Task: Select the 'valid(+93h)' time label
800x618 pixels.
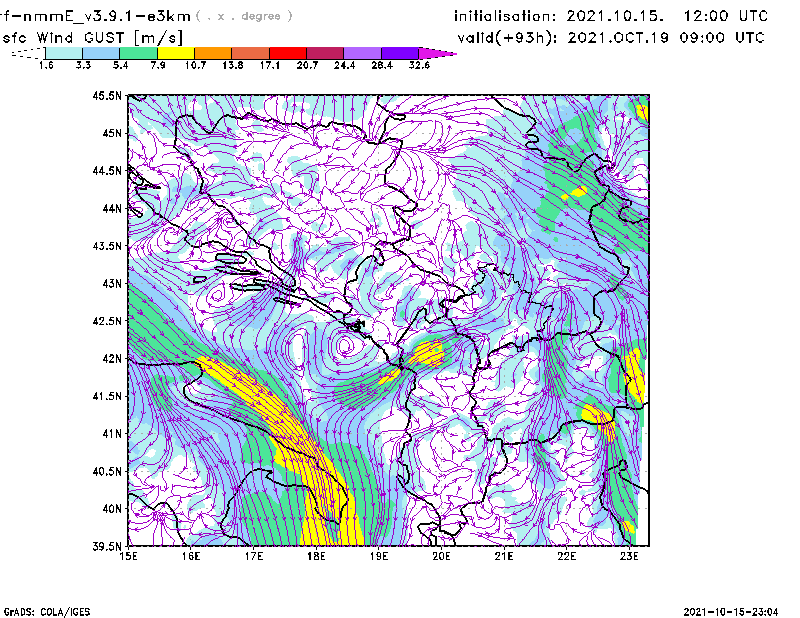Action: coord(508,38)
